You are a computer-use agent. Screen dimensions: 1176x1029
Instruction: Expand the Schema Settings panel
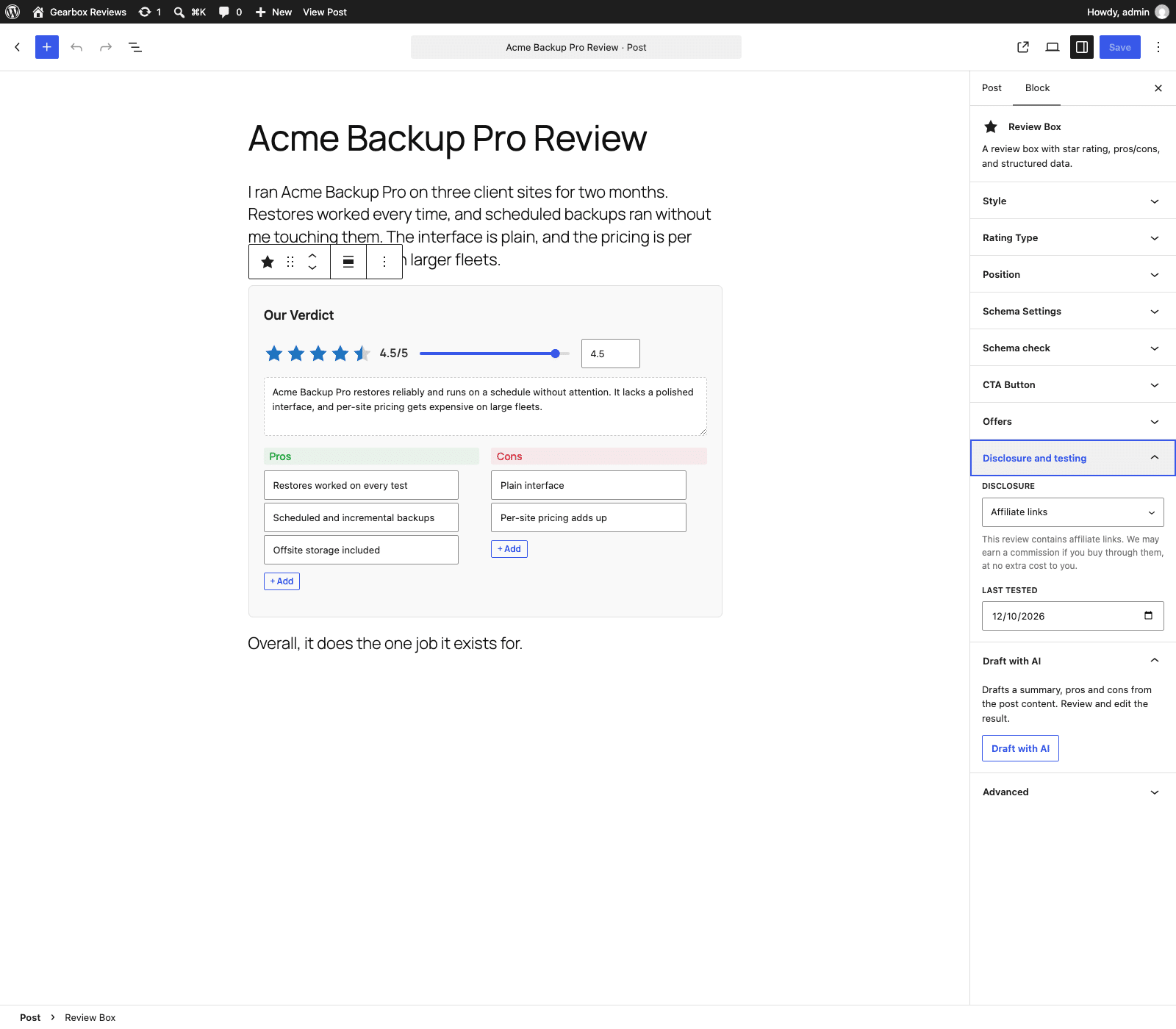pyautogui.click(x=1073, y=311)
